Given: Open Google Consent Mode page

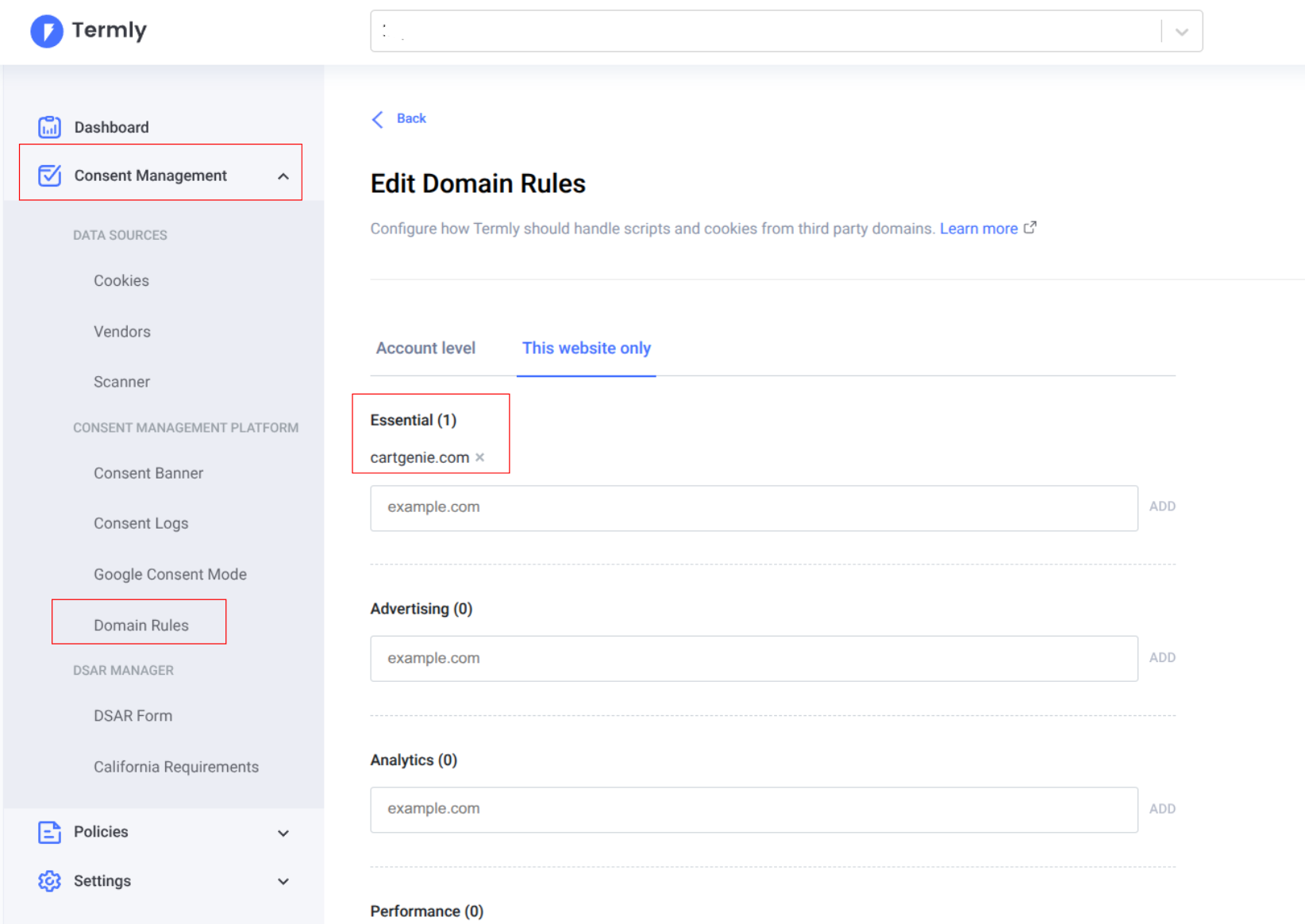Looking at the screenshot, I should (x=170, y=574).
